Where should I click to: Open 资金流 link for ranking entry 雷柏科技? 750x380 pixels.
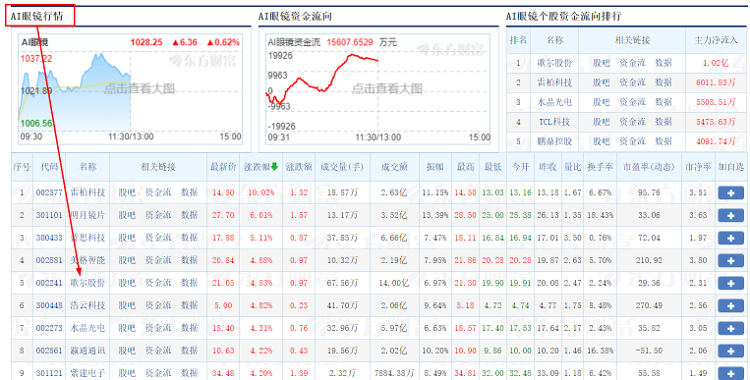[632, 82]
